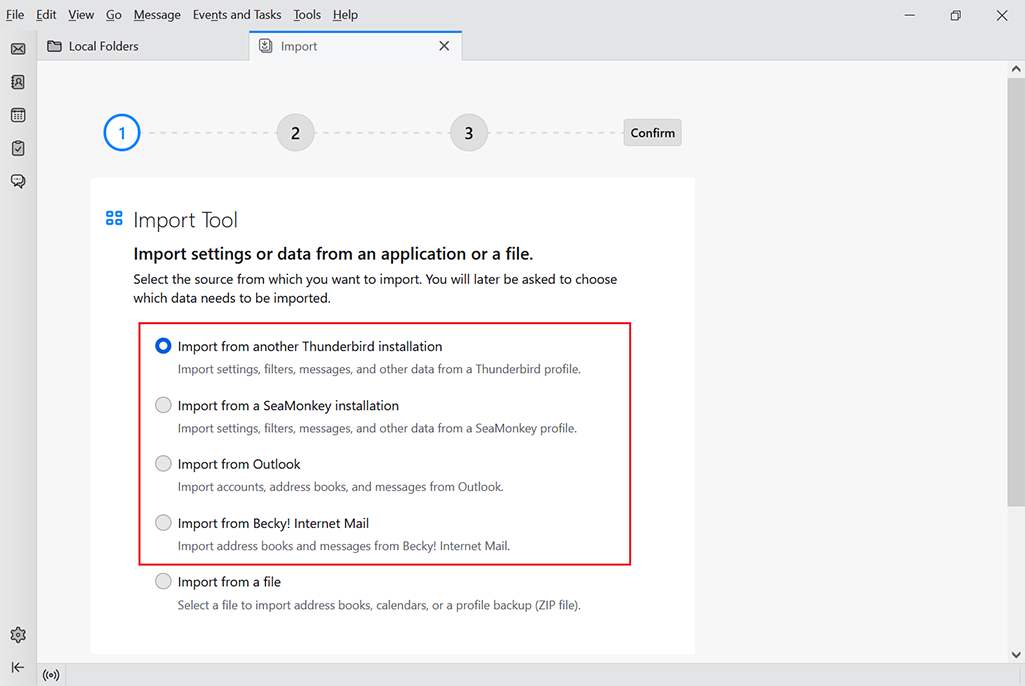Go to step 3 circle
1025x686 pixels.
469,133
